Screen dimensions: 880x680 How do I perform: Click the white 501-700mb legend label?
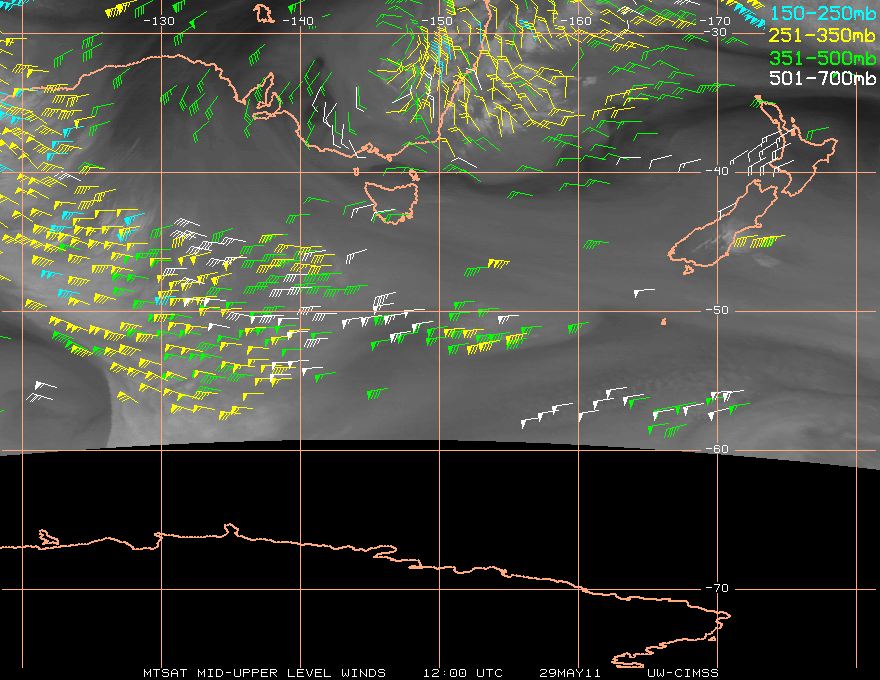tap(822, 78)
